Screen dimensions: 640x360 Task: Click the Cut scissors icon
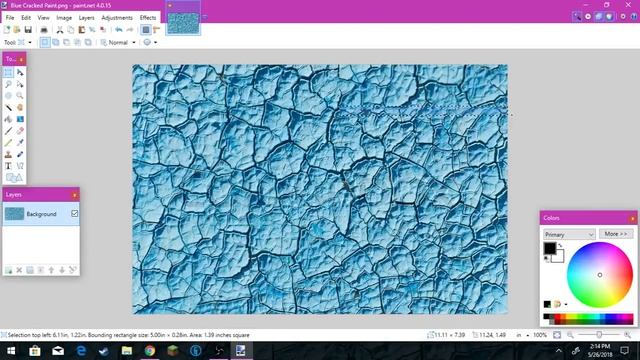(60, 30)
